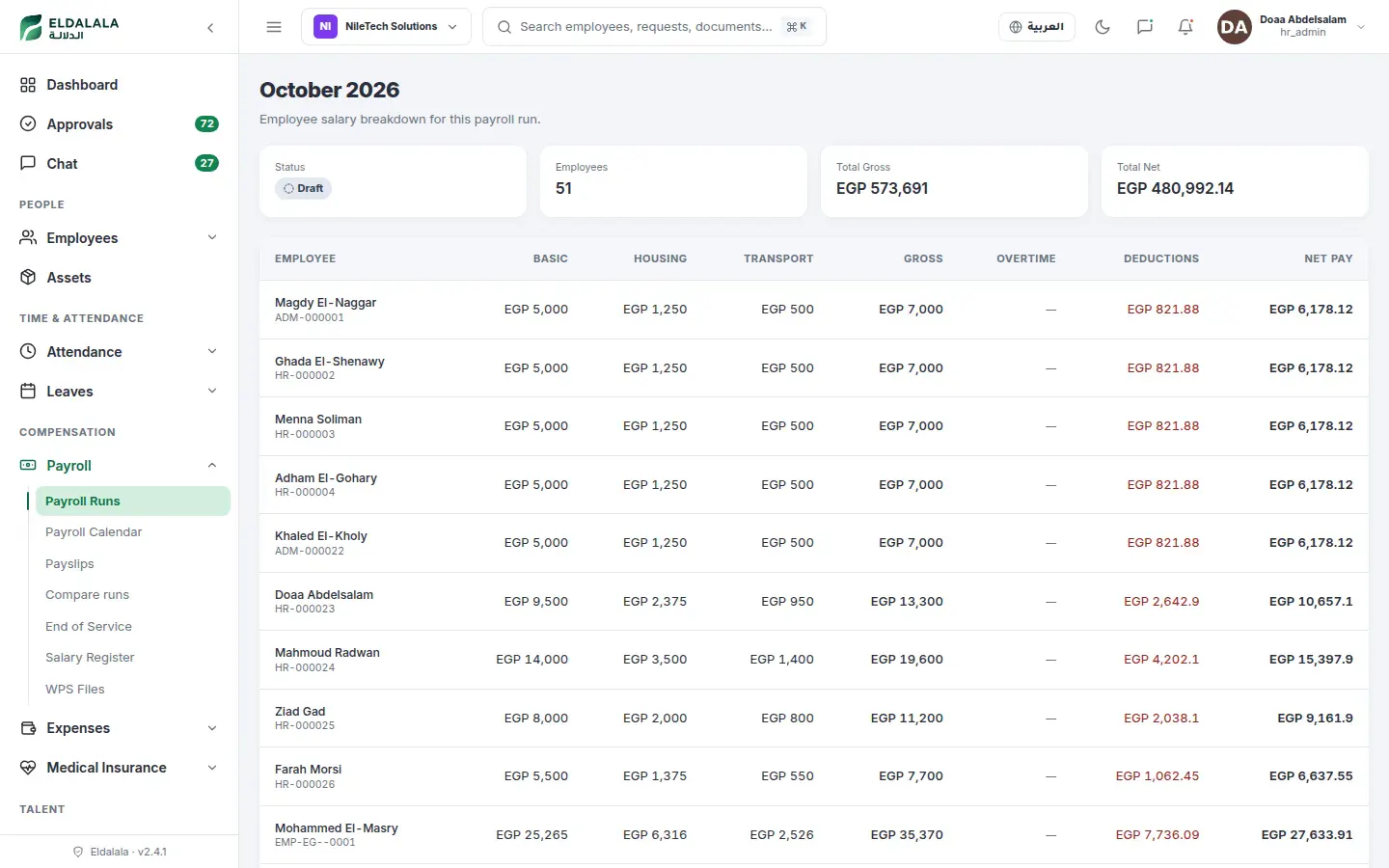Image resolution: width=1389 pixels, height=868 pixels.
Task: Open Payroll Calendar
Action: point(133,532)
